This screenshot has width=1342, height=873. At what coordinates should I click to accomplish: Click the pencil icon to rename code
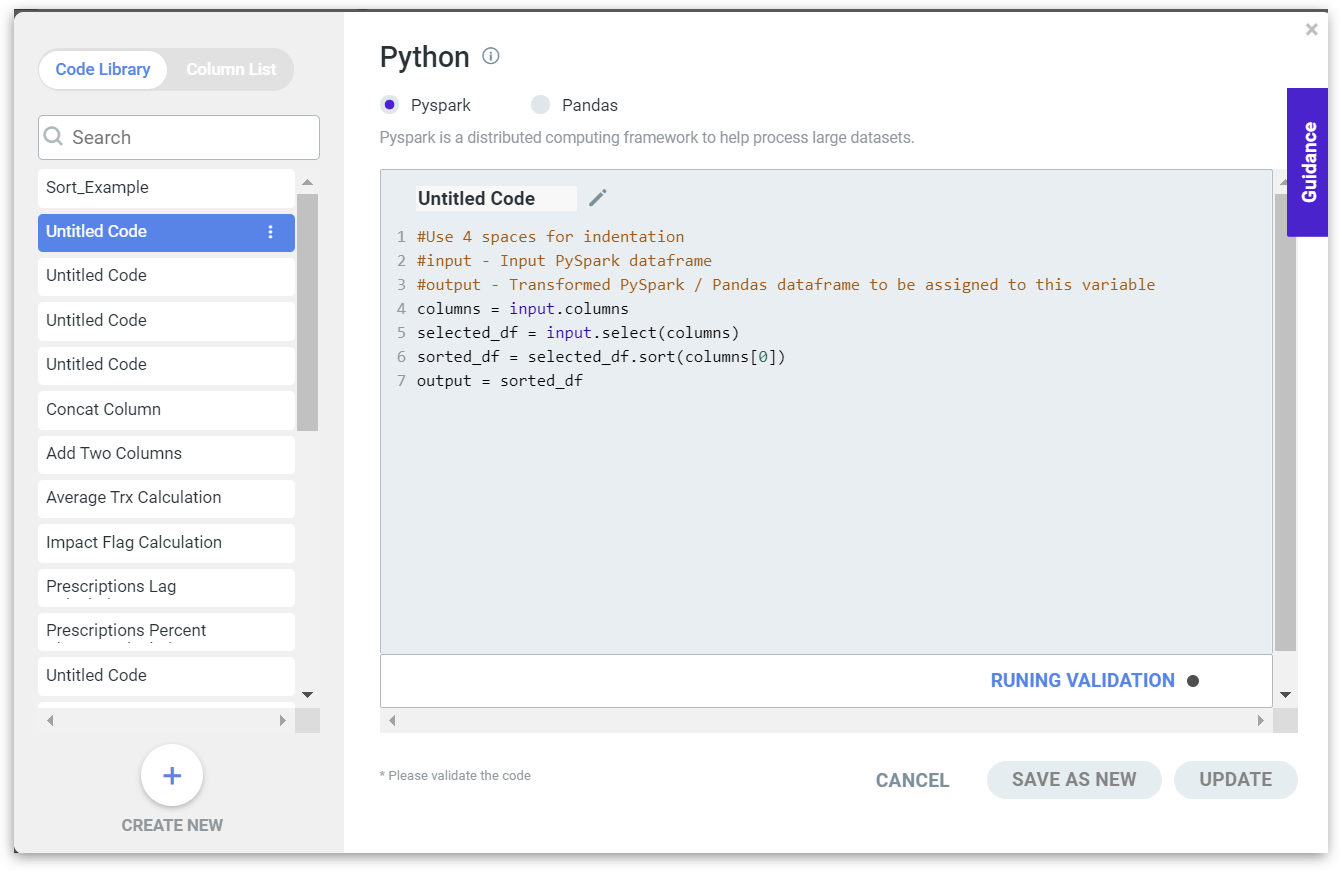point(597,198)
